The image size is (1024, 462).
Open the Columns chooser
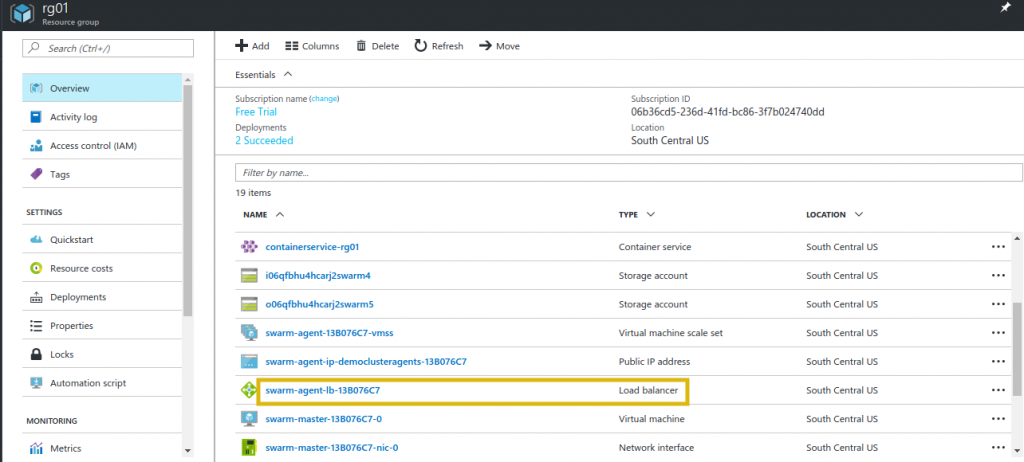click(312, 46)
